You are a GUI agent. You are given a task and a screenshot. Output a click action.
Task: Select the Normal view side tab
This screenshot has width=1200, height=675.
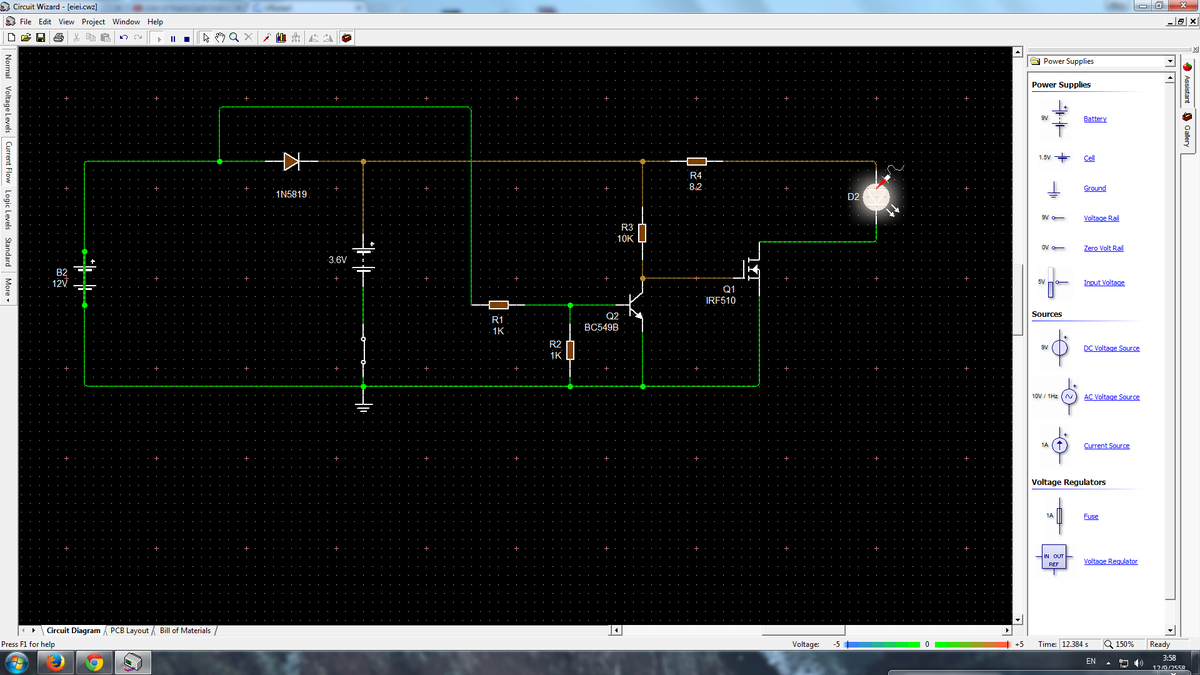pyautogui.click(x=7, y=68)
